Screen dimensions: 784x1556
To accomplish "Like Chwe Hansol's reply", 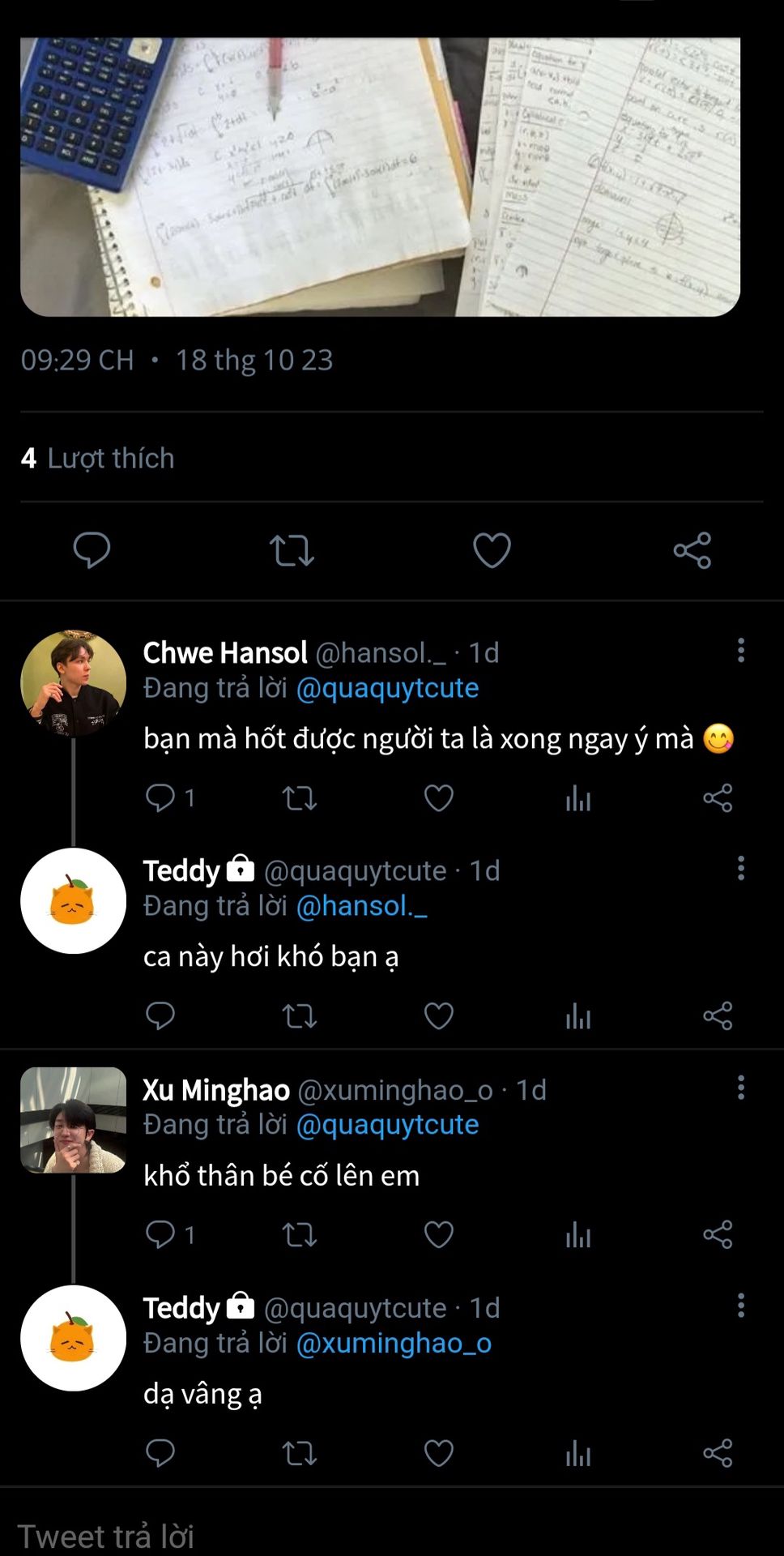I will tap(439, 798).
